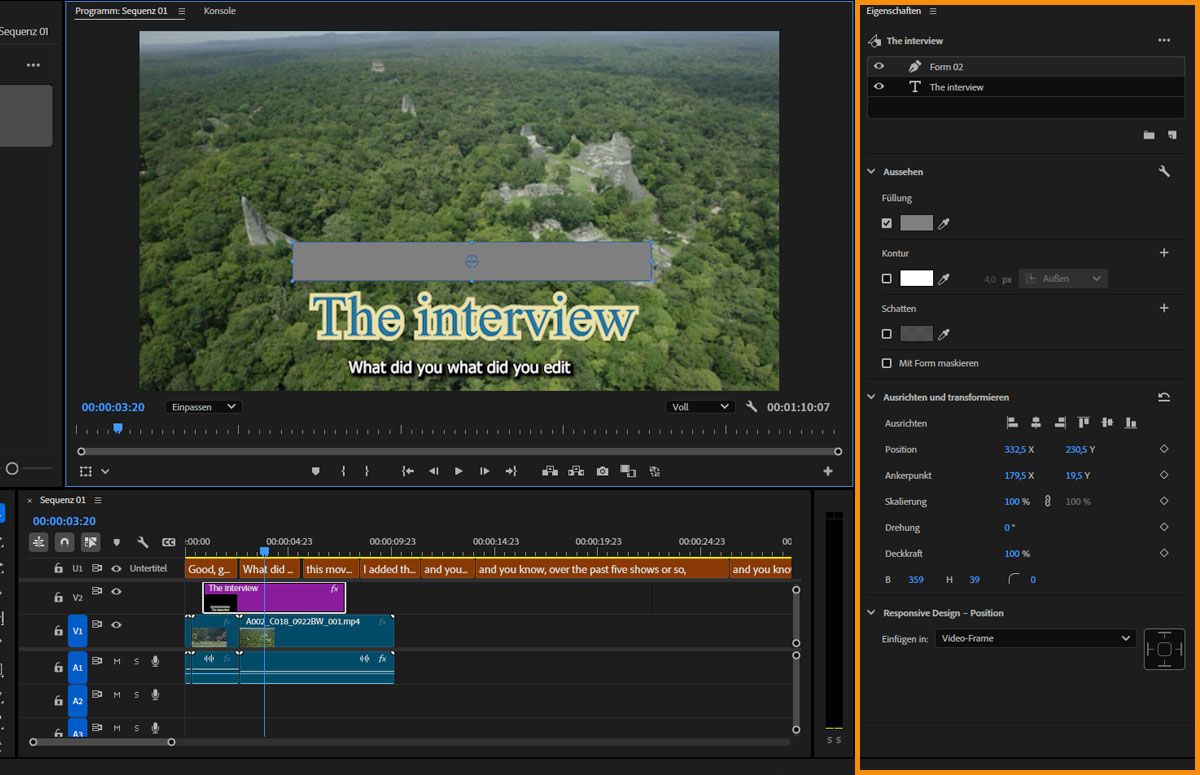The image size is (1200, 775).
Task: Export frame with the camera icon
Action: pos(602,471)
